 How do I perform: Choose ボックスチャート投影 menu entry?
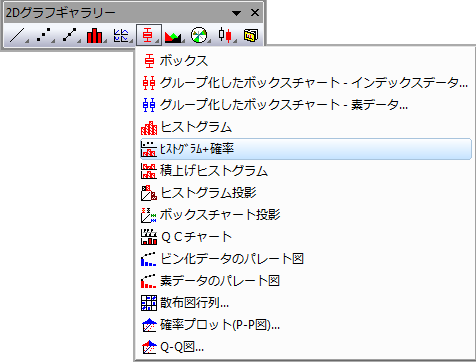tap(306, 215)
